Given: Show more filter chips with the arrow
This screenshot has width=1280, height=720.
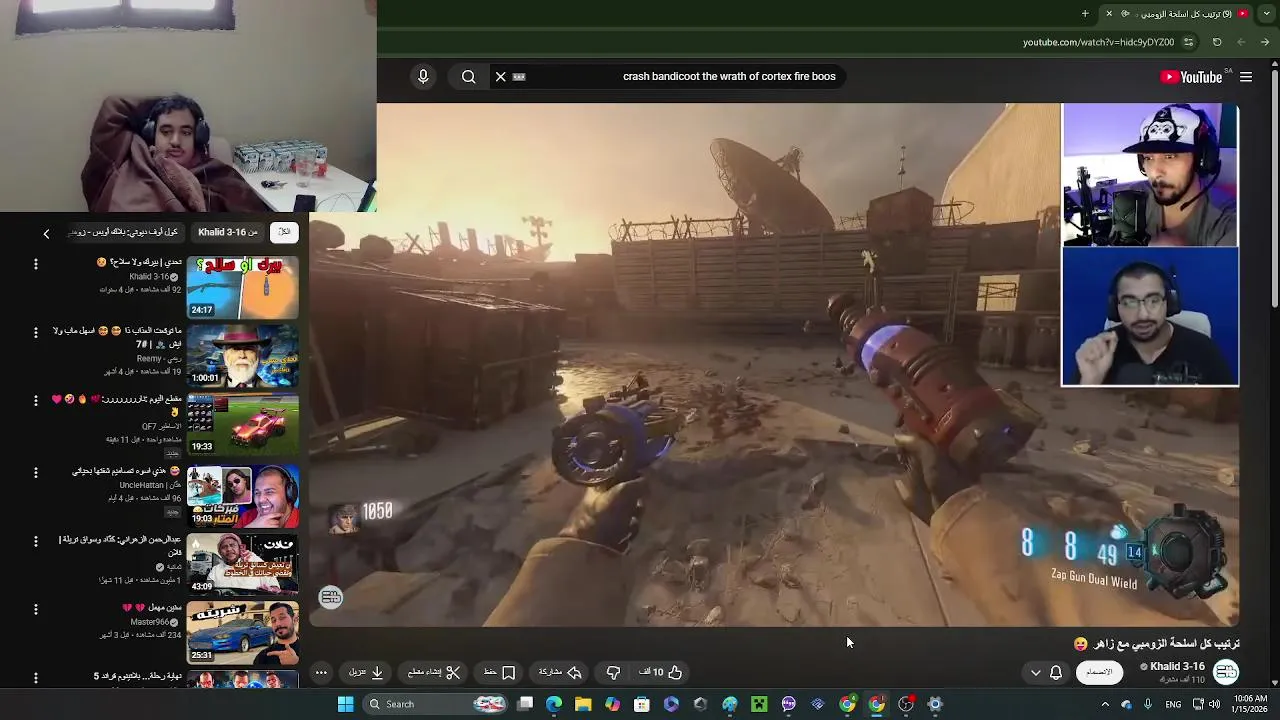Looking at the screenshot, I should tap(46, 233).
